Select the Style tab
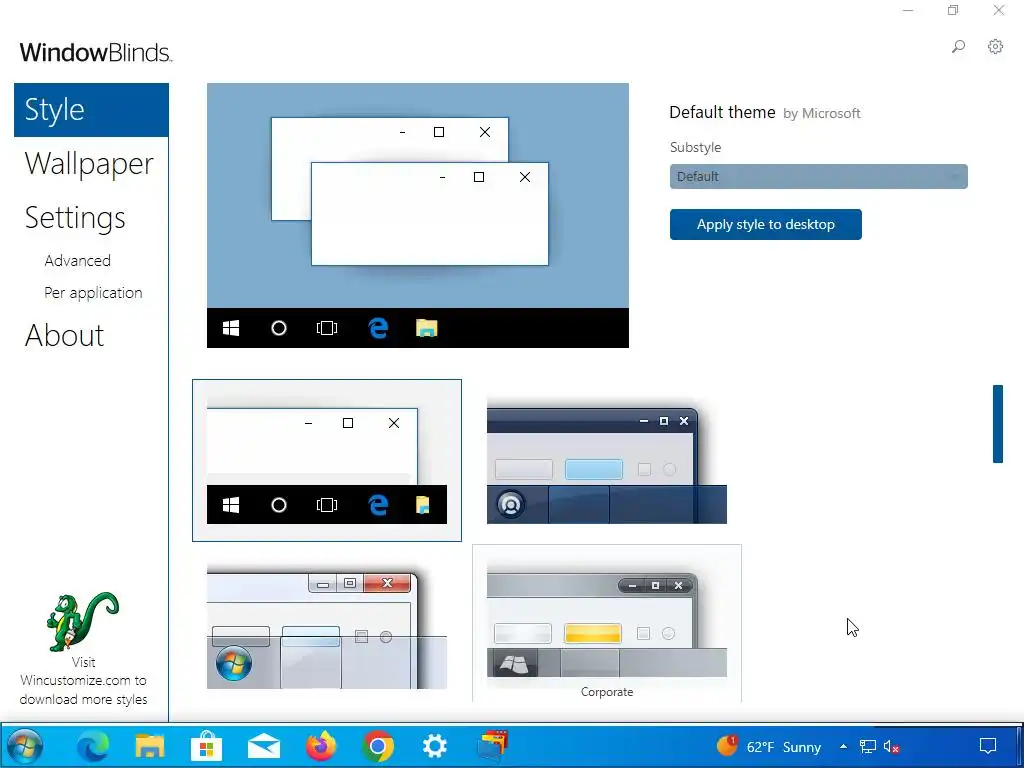The height and width of the screenshot is (768, 1024). click(91, 110)
